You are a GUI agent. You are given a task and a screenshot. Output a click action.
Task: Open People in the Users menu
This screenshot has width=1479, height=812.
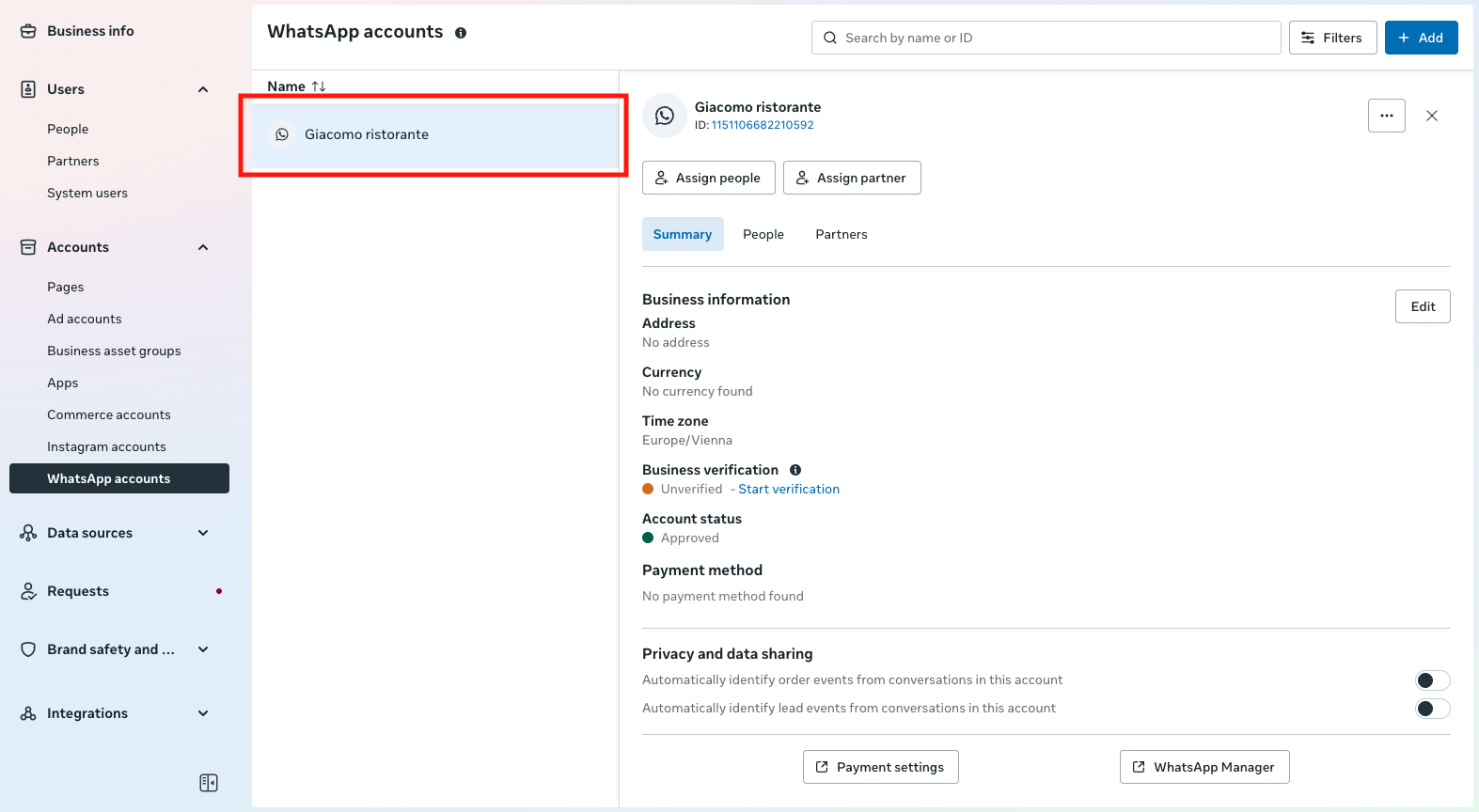pyautogui.click(x=68, y=129)
